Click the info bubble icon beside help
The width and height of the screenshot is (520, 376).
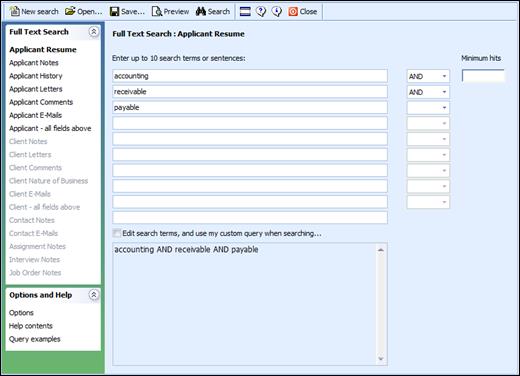277,12
